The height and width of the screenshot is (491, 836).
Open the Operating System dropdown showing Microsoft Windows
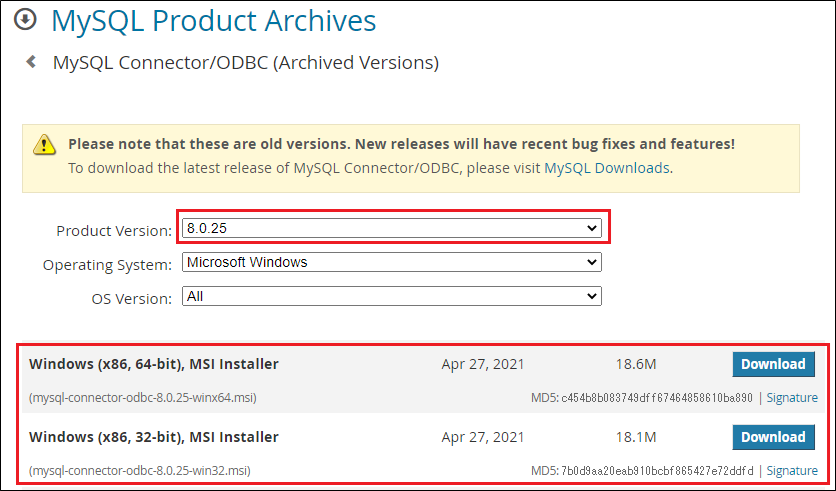[392, 262]
